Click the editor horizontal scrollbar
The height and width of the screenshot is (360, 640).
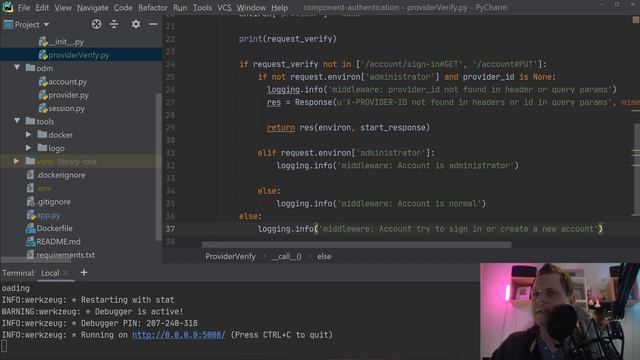[356, 244]
